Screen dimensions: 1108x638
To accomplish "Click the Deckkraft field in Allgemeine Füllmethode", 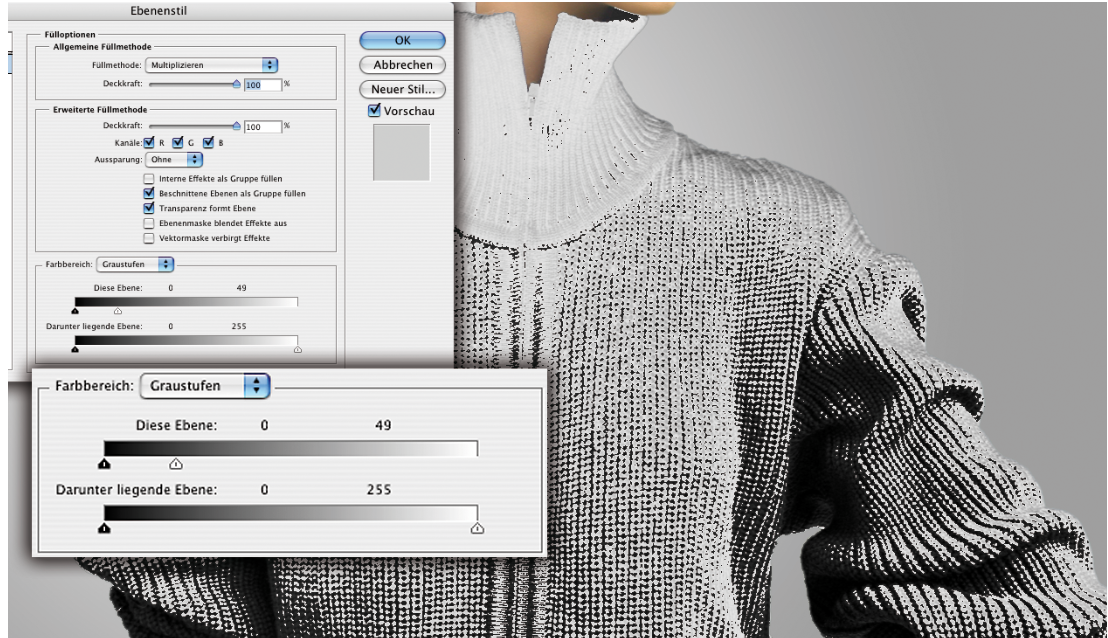I will click(263, 85).
